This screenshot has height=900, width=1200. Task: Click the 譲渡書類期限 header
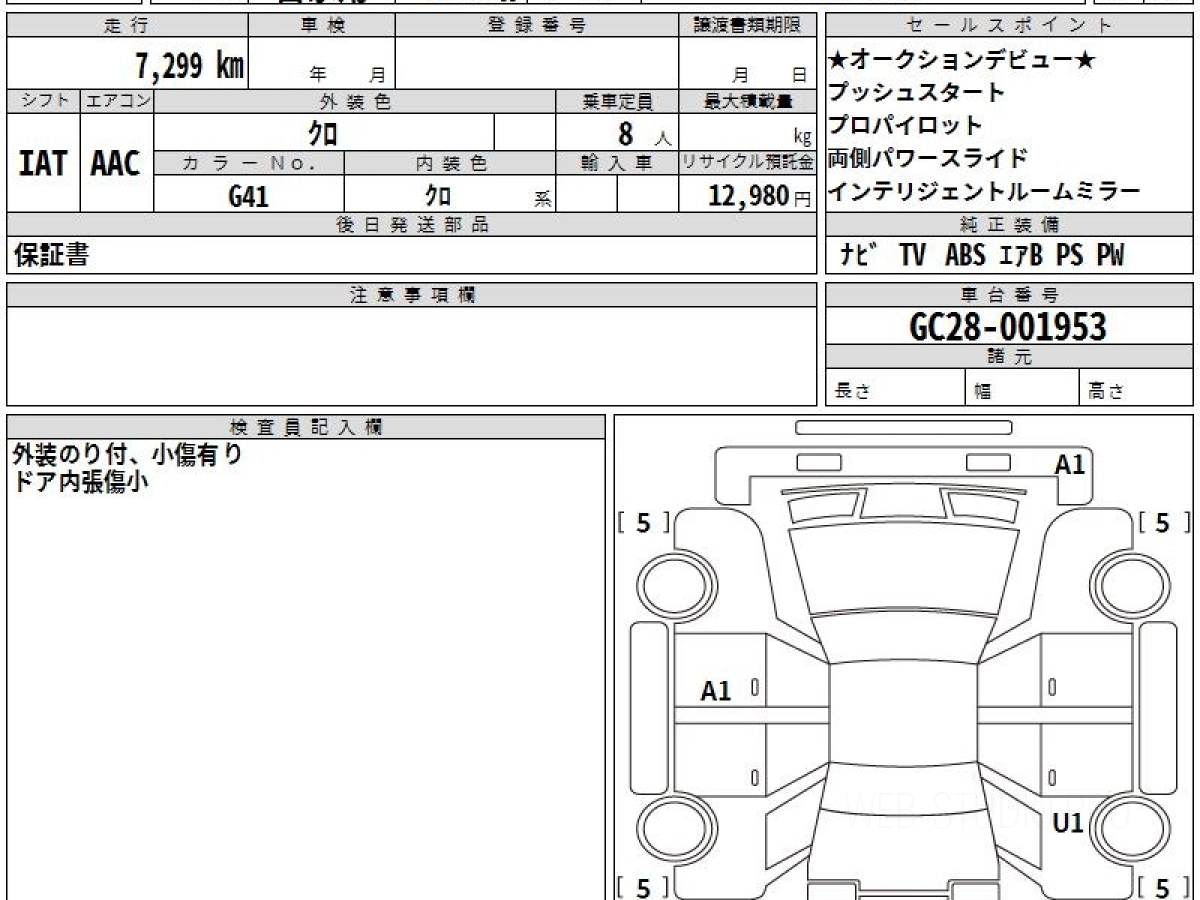tap(748, 26)
